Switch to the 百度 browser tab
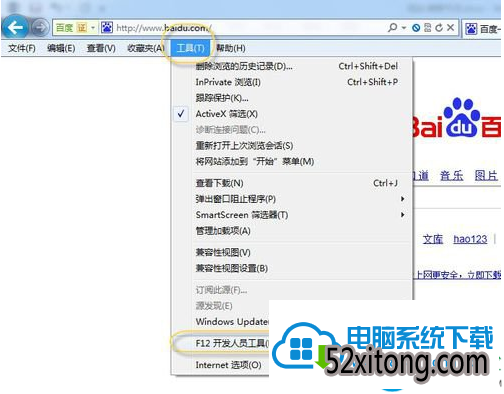This screenshot has height=394, width=504. (483, 29)
